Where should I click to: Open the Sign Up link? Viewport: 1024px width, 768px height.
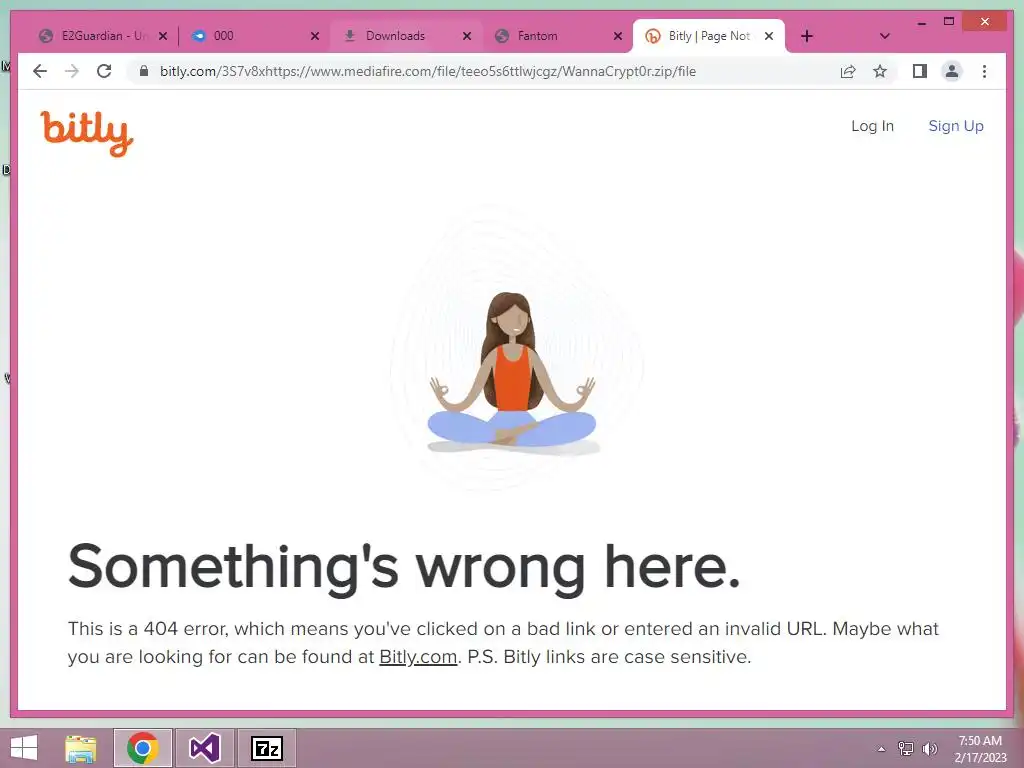click(956, 126)
